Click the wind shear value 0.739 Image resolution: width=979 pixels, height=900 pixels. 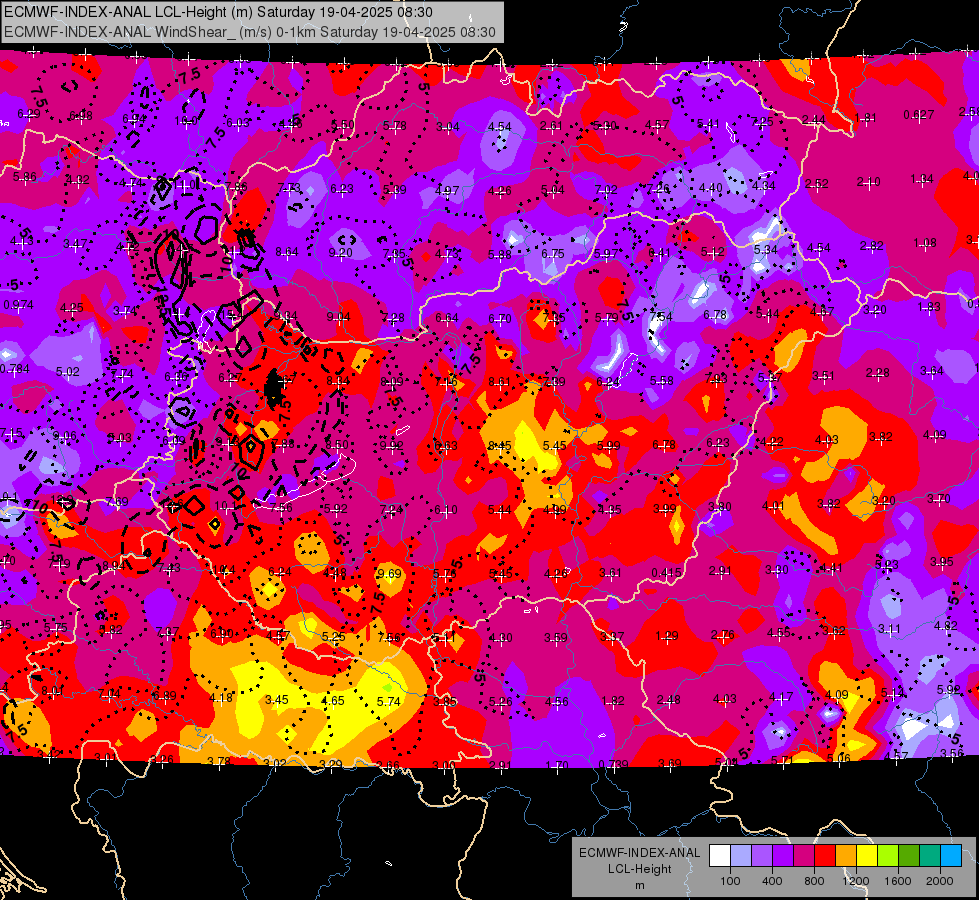(x=613, y=764)
